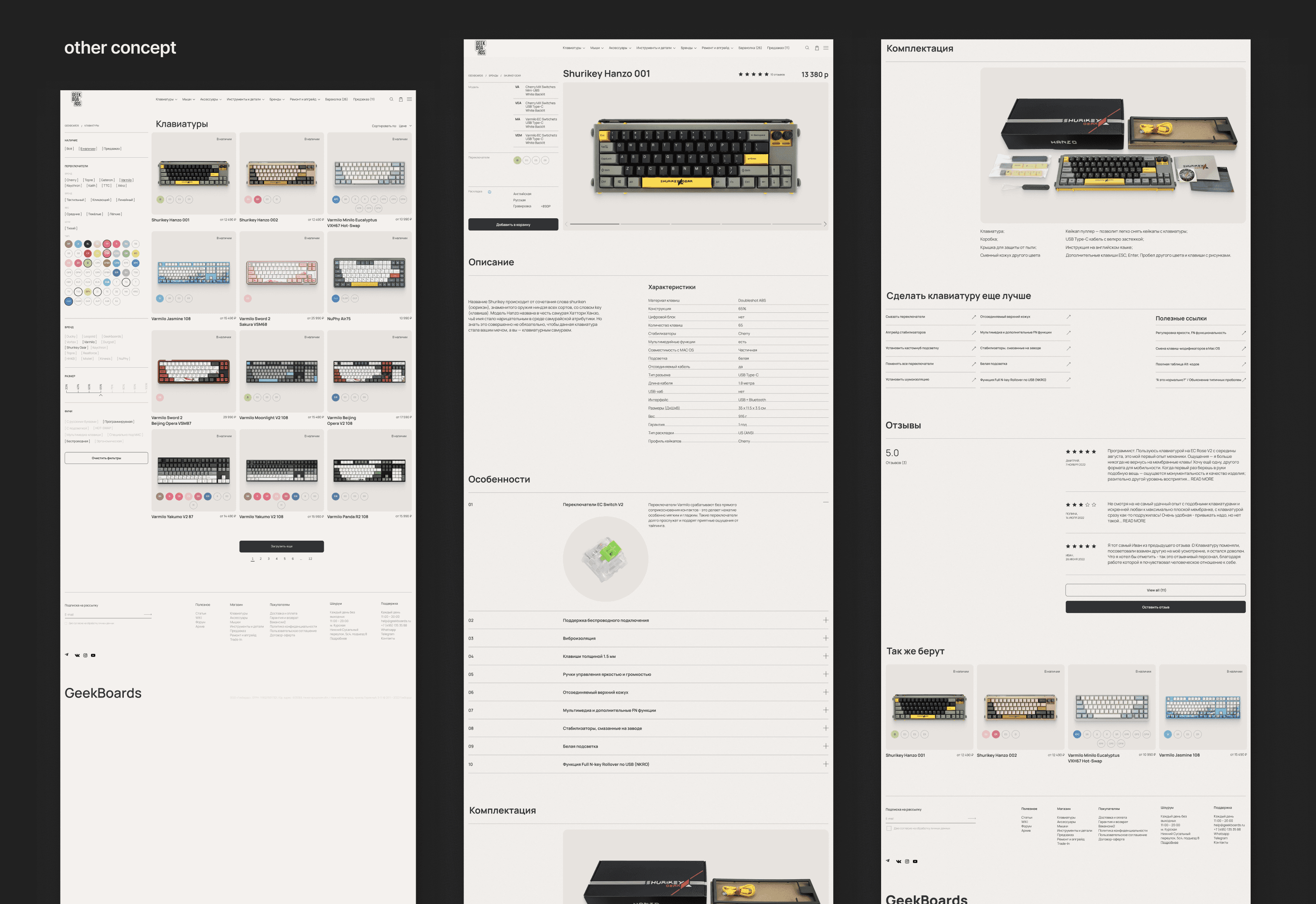Check personal data consent checkbox in catalog footer
Viewport: 1316px width, 904px height.
pyautogui.click(x=66, y=623)
